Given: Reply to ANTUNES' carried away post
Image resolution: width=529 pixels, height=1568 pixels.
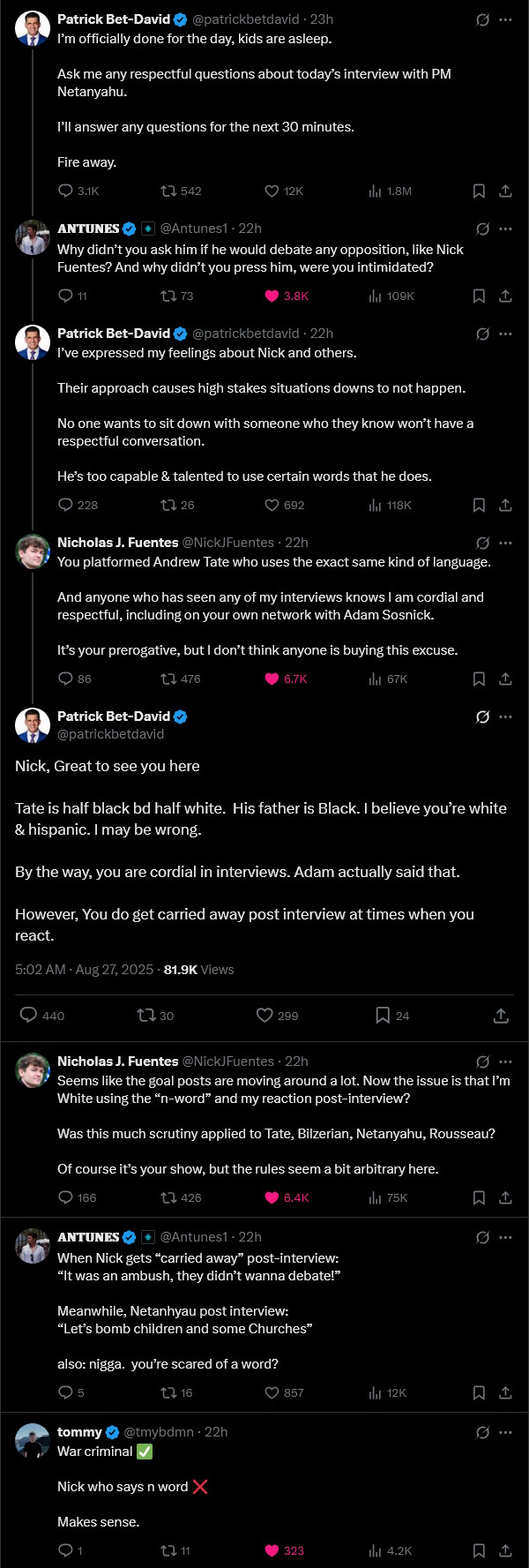Looking at the screenshot, I should click(65, 1392).
